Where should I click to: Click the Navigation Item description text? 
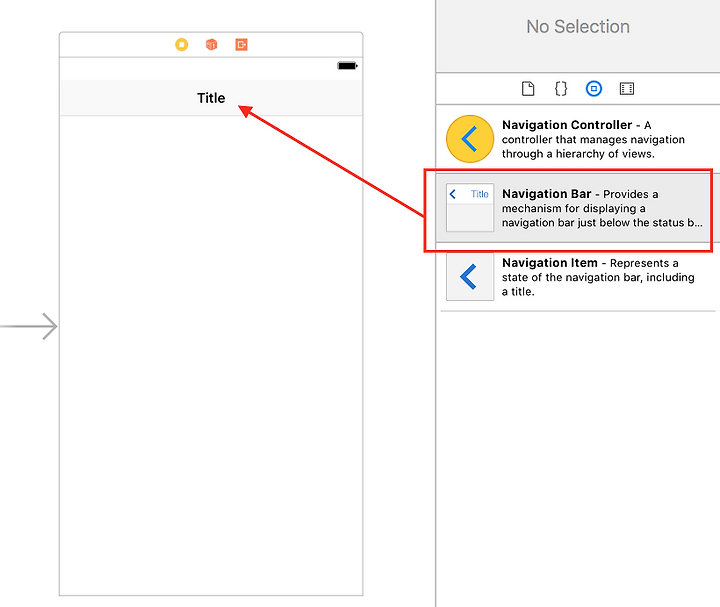598,277
